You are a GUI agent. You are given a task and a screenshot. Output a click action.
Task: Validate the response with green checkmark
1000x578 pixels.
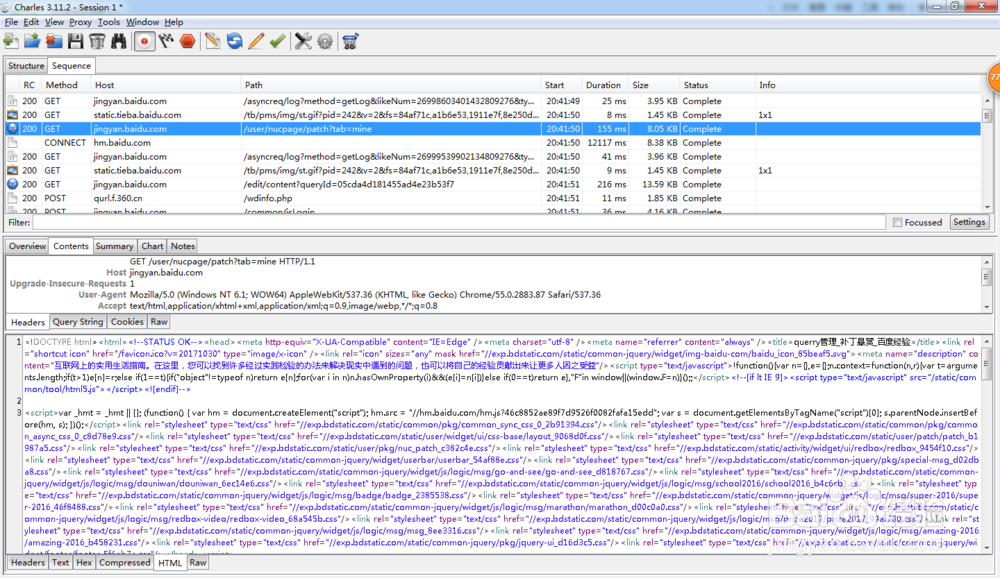tap(277, 41)
